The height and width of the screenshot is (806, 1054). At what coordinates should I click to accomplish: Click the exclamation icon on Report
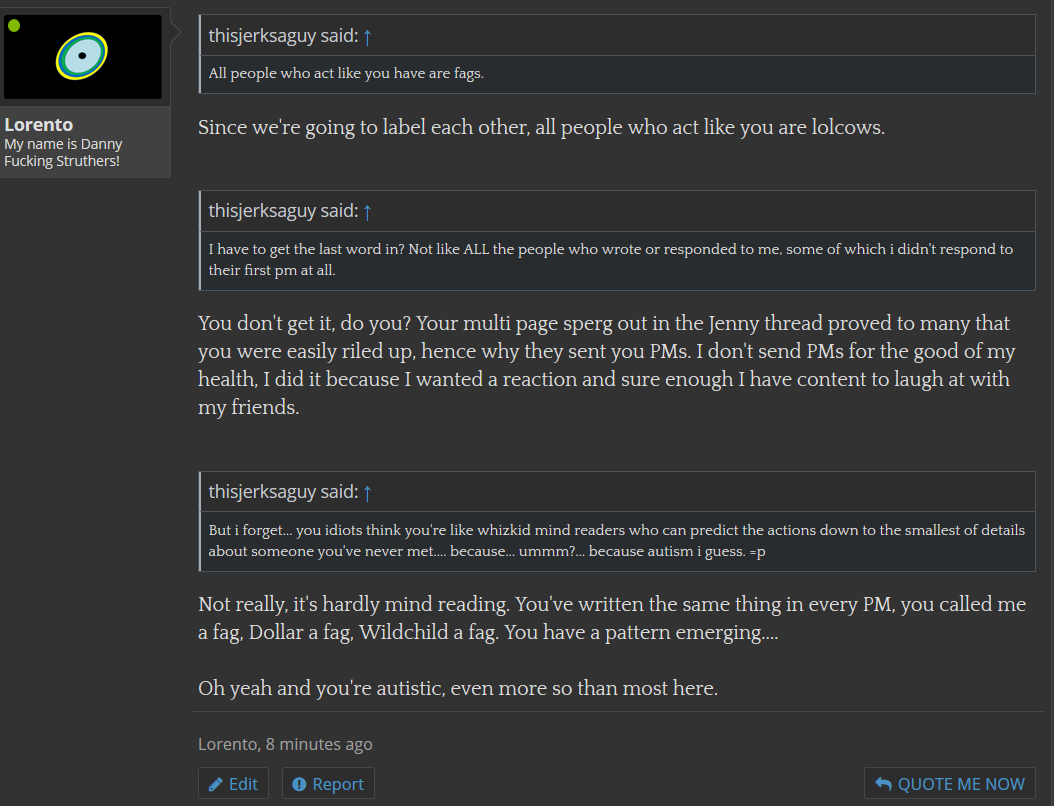coord(299,784)
